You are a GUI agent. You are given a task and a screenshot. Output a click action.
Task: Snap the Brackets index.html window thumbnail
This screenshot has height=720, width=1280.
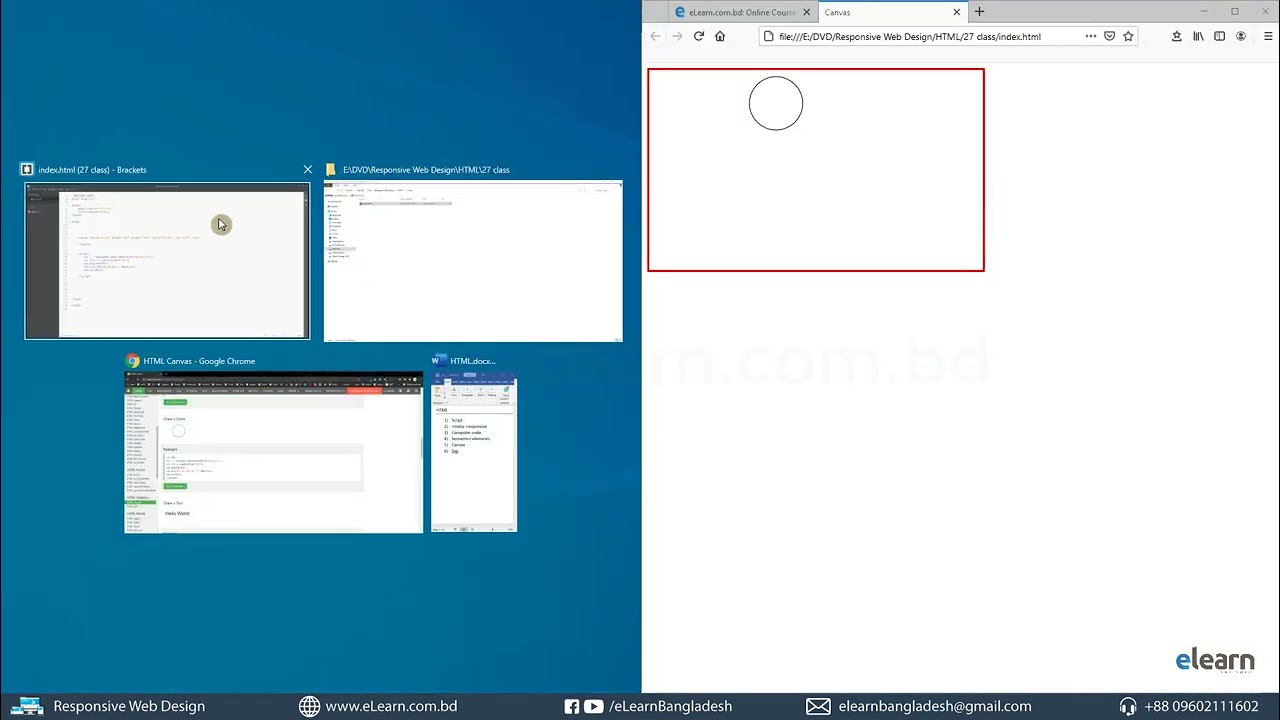(167, 261)
